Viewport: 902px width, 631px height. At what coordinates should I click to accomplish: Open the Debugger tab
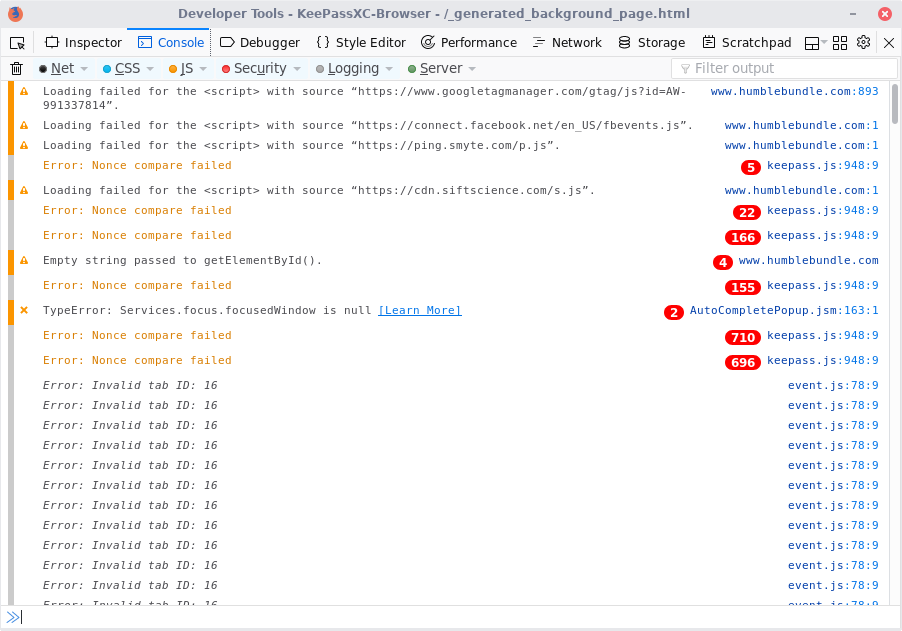[260, 43]
